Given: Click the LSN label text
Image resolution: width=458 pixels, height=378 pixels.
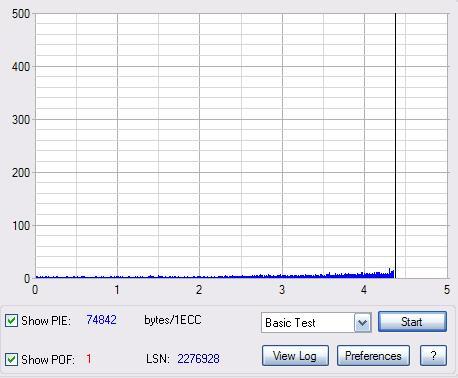Looking at the screenshot, I should point(158,359).
